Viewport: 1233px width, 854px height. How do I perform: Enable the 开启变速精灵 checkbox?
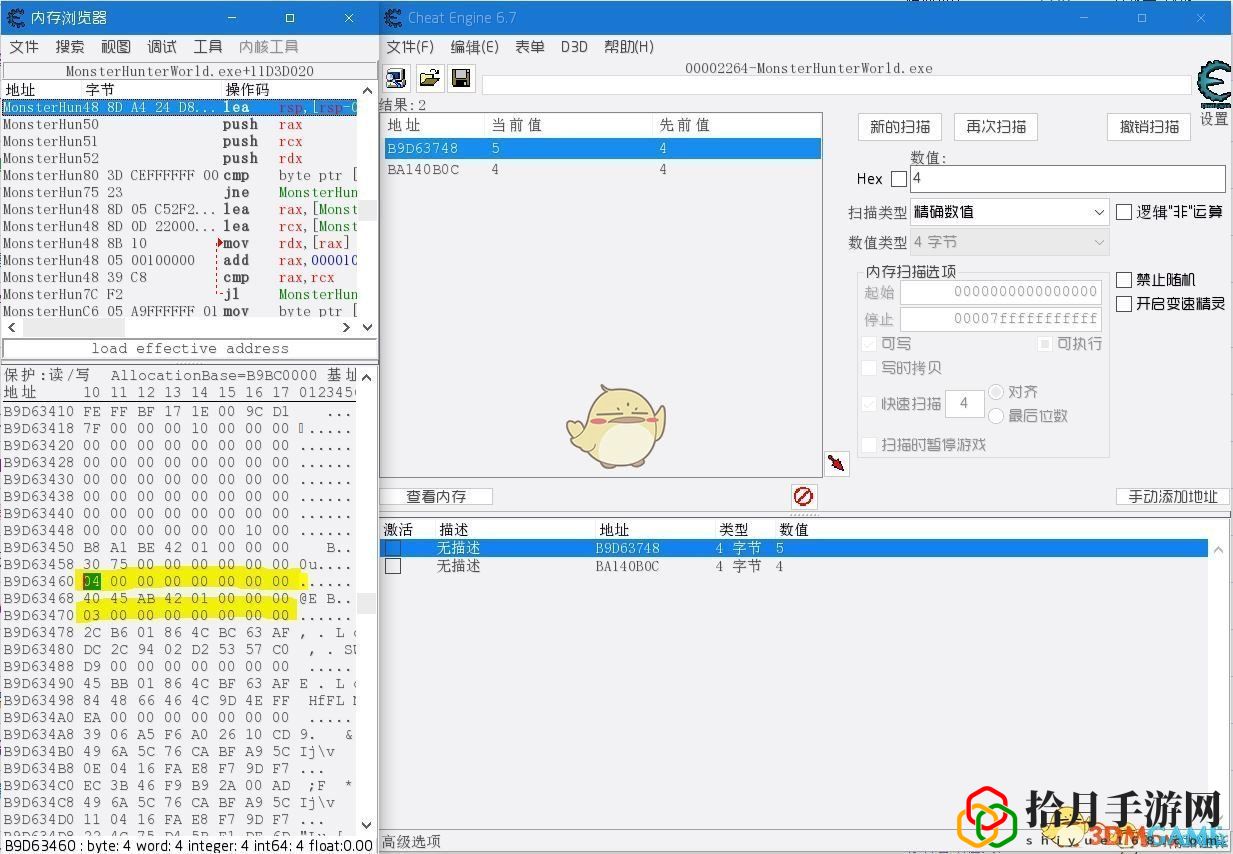click(1124, 304)
